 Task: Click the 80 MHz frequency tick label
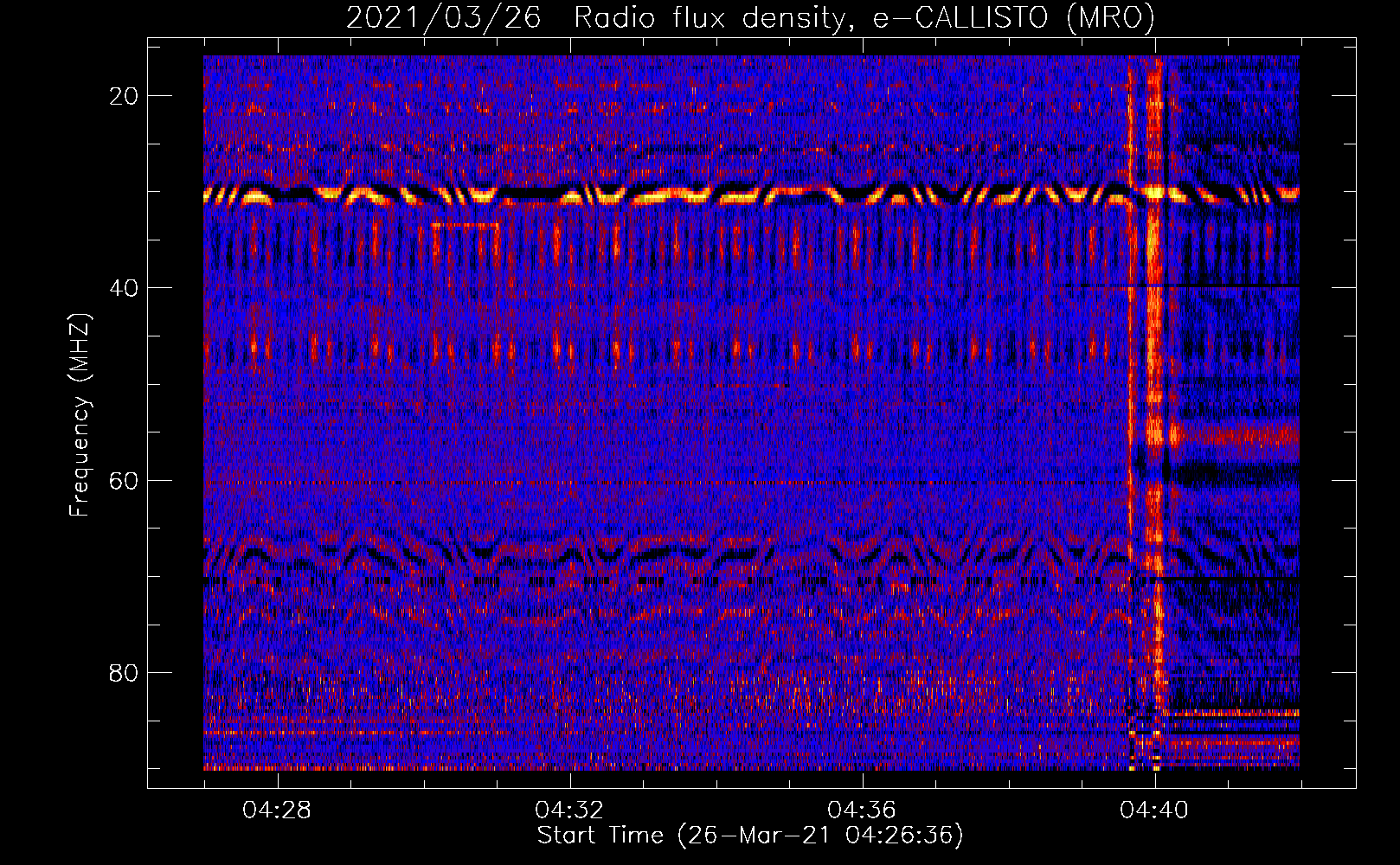coord(125,673)
